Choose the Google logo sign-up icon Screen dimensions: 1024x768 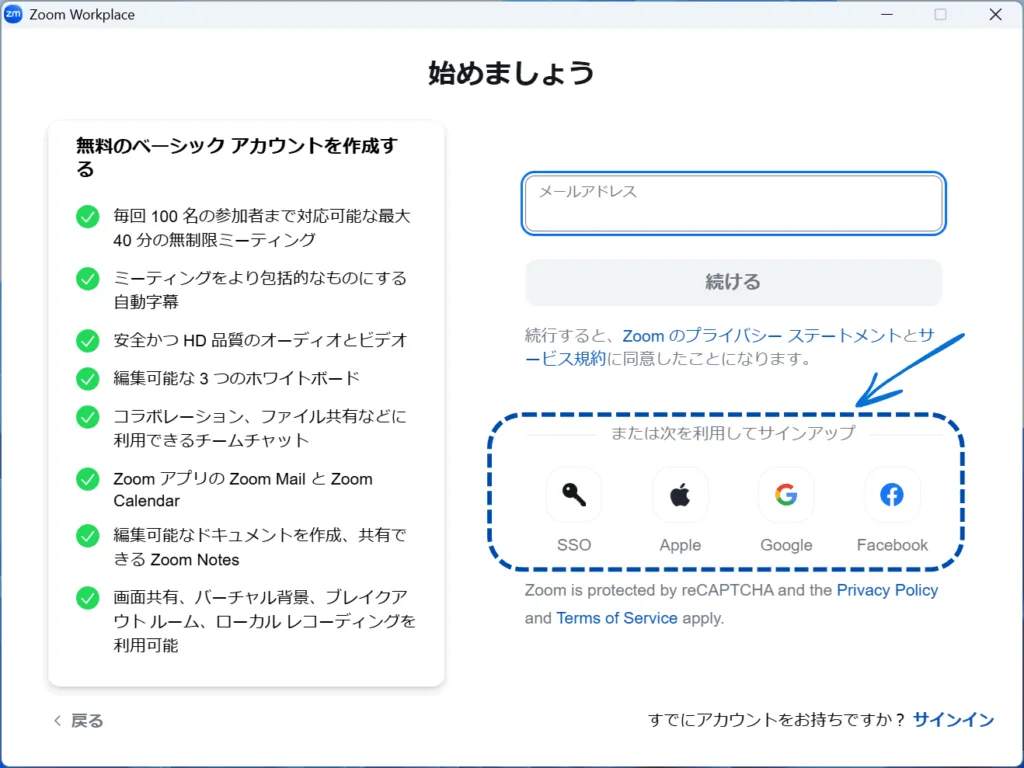tap(786, 494)
